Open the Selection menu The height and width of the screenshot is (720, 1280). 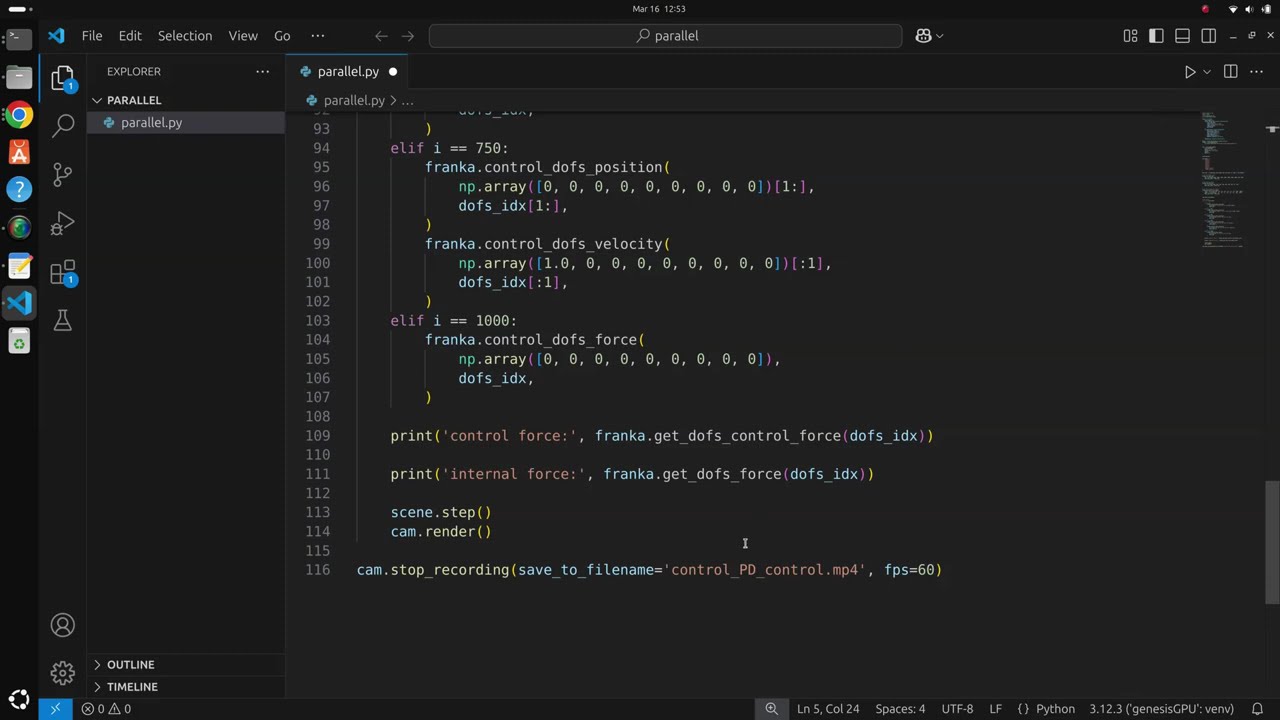185,36
